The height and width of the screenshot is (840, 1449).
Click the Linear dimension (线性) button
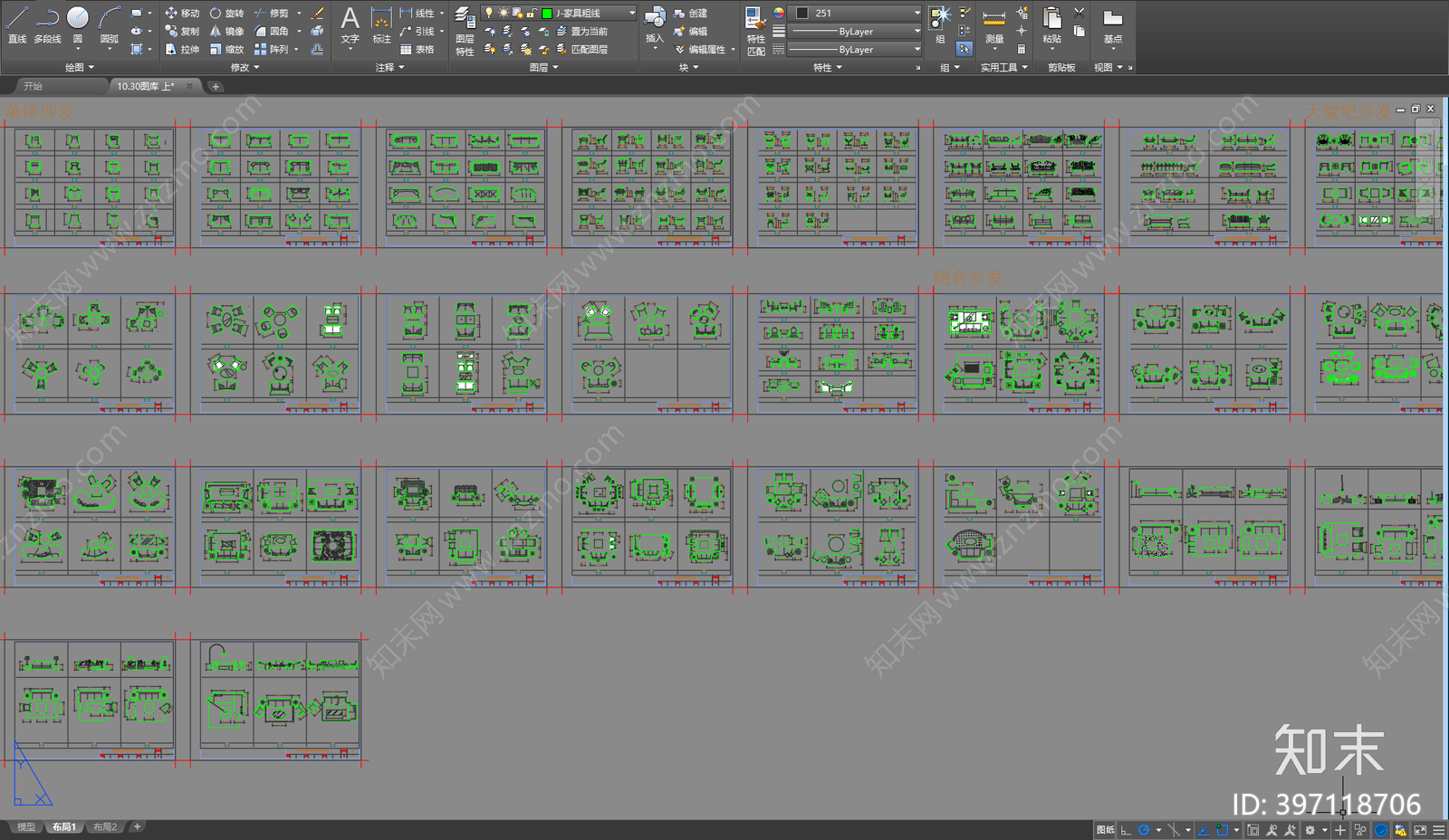[417, 14]
